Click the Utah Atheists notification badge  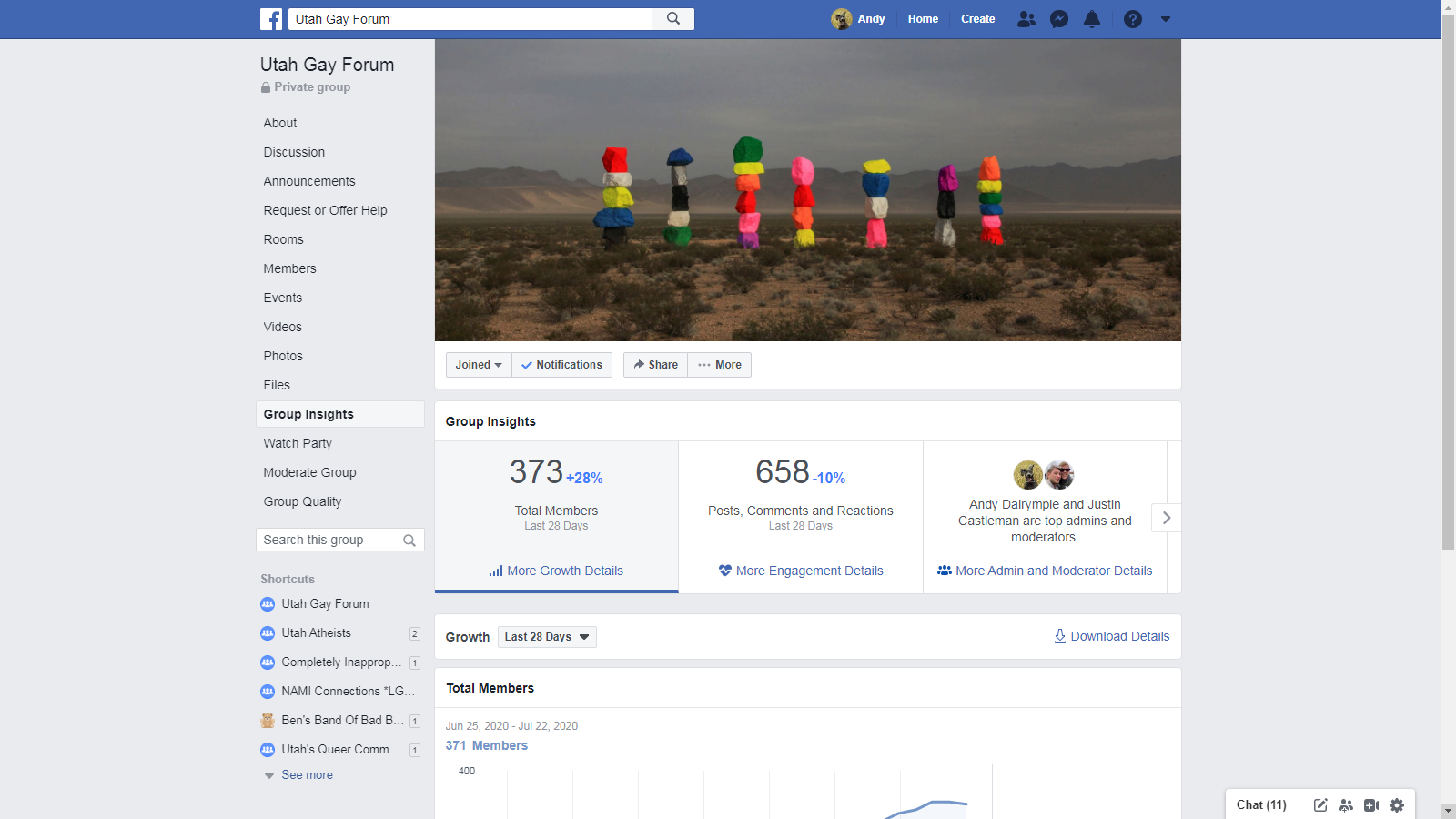pyautogui.click(x=415, y=633)
